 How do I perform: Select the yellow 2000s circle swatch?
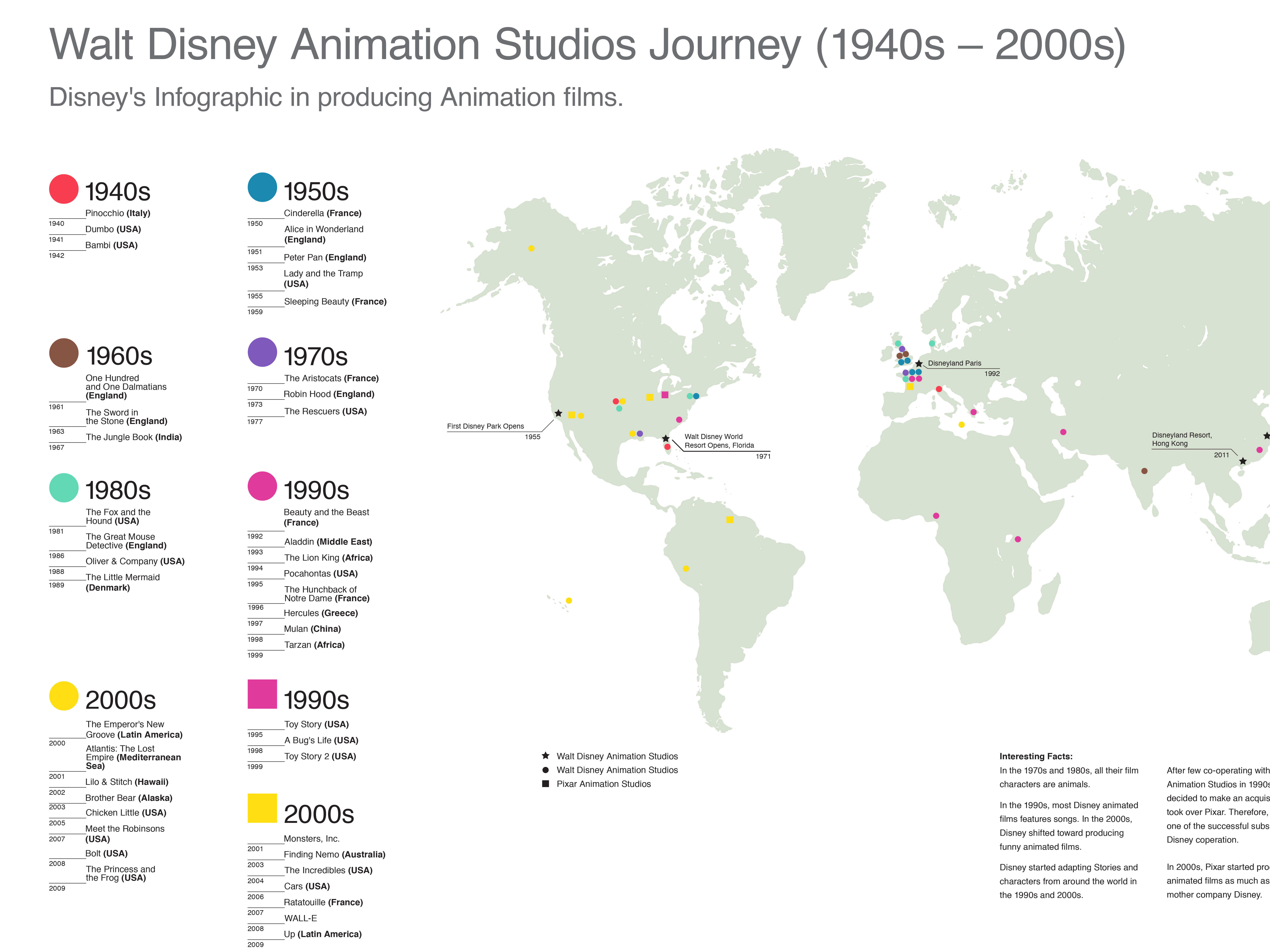pos(64,696)
